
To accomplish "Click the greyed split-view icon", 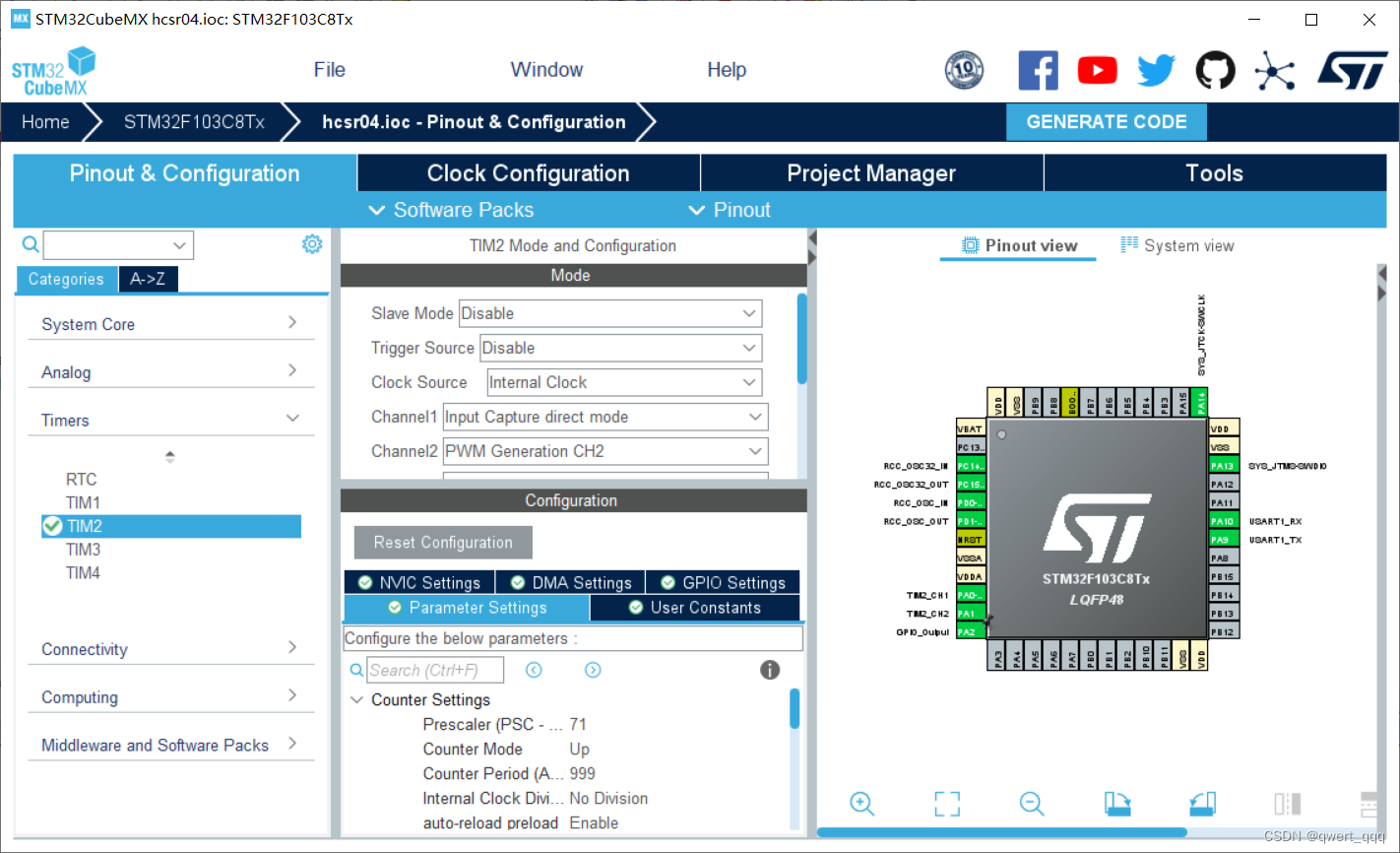I will (x=1287, y=804).
